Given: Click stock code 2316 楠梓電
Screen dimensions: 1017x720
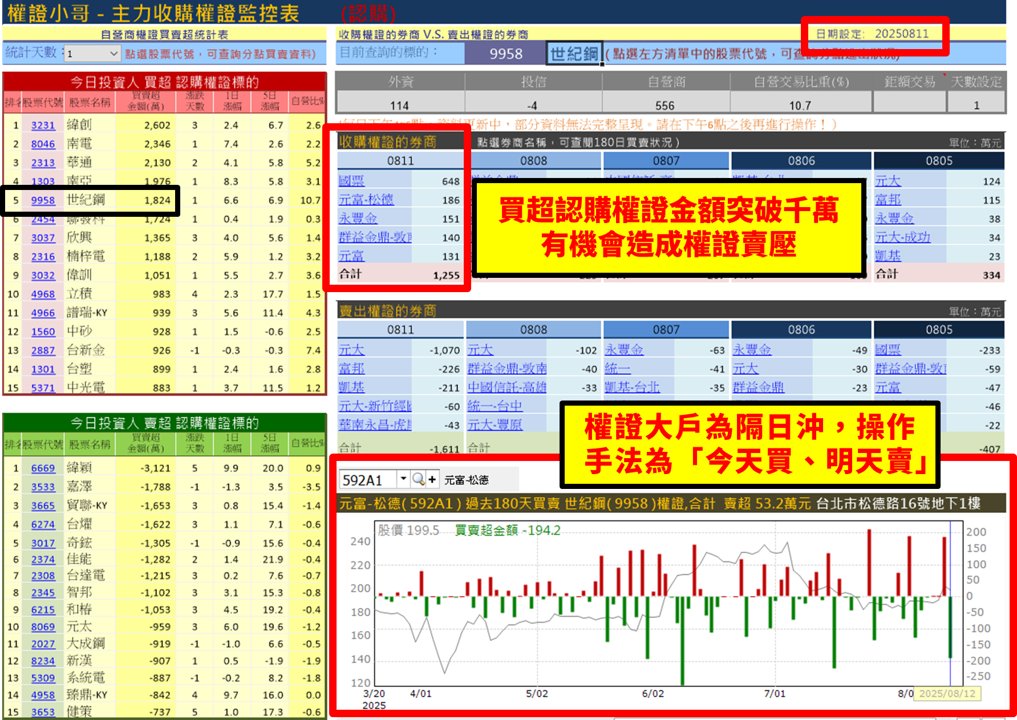Looking at the screenshot, I should click(x=43, y=257).
